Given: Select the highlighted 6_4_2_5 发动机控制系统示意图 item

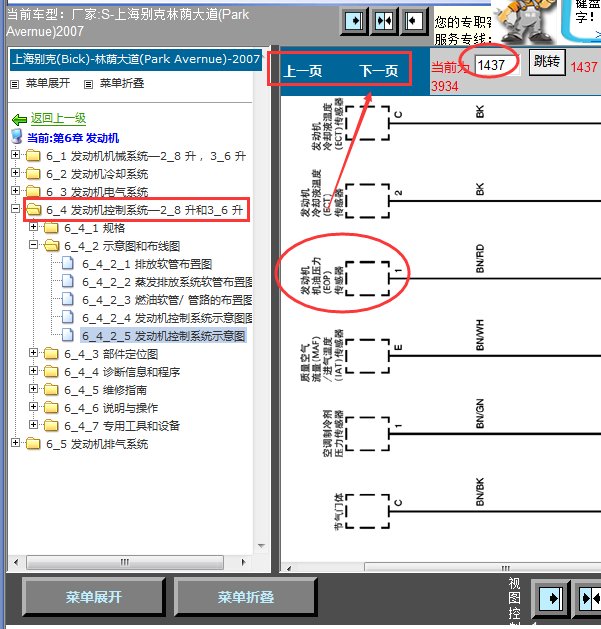Looking at the screenshot, I should (164, 336).
